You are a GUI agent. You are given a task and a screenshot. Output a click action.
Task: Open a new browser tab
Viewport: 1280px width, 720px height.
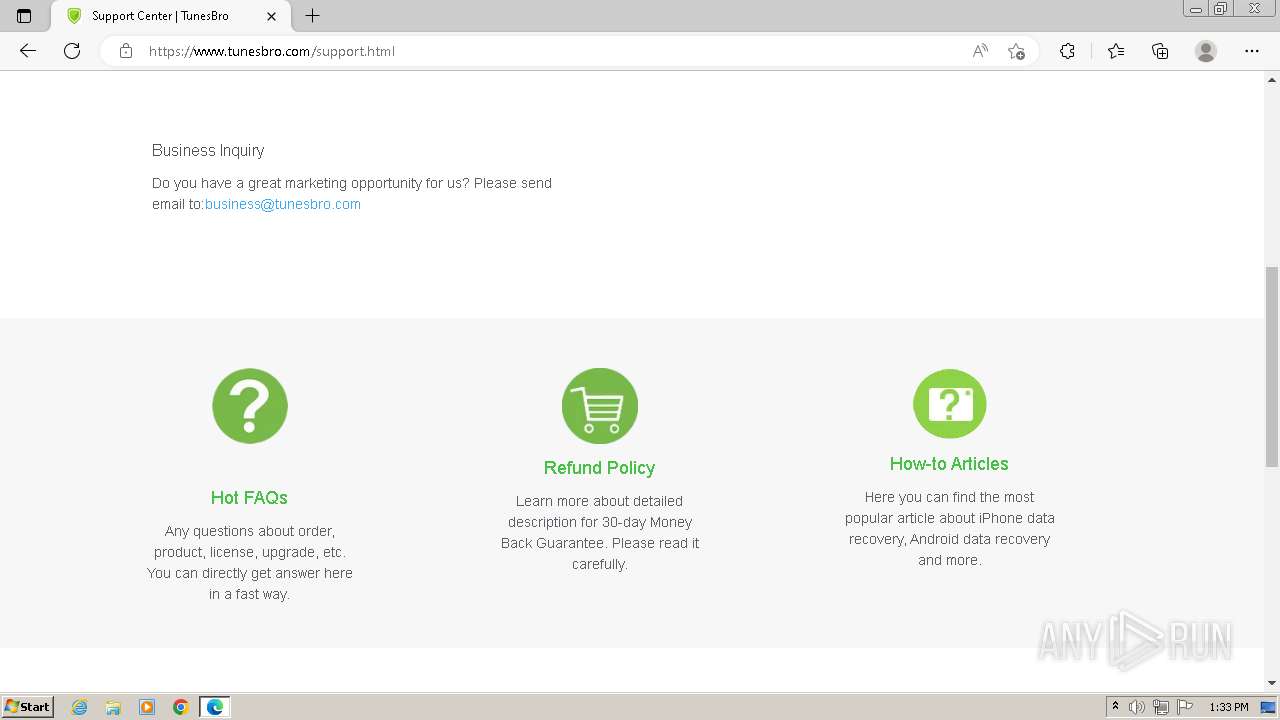click(312, 16)
